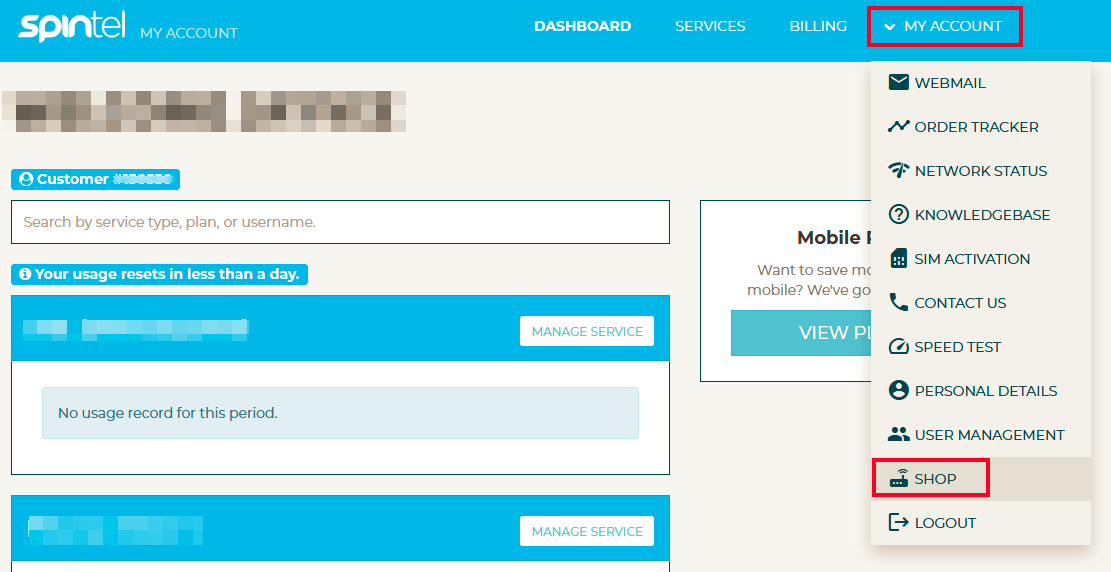The width and height of the screenshot is (1111, 572).
Task: Click Manage Service for the first service
Action: click(587, 331)
